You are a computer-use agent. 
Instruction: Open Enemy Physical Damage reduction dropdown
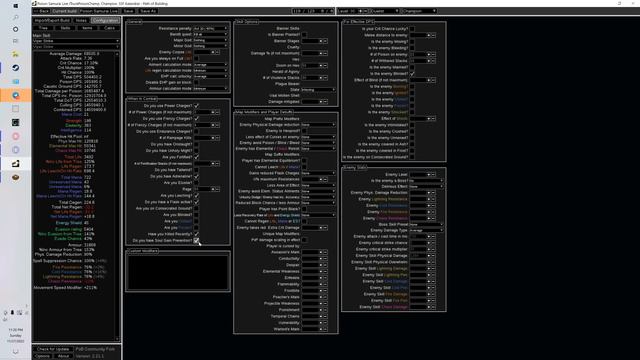point(318,124)
